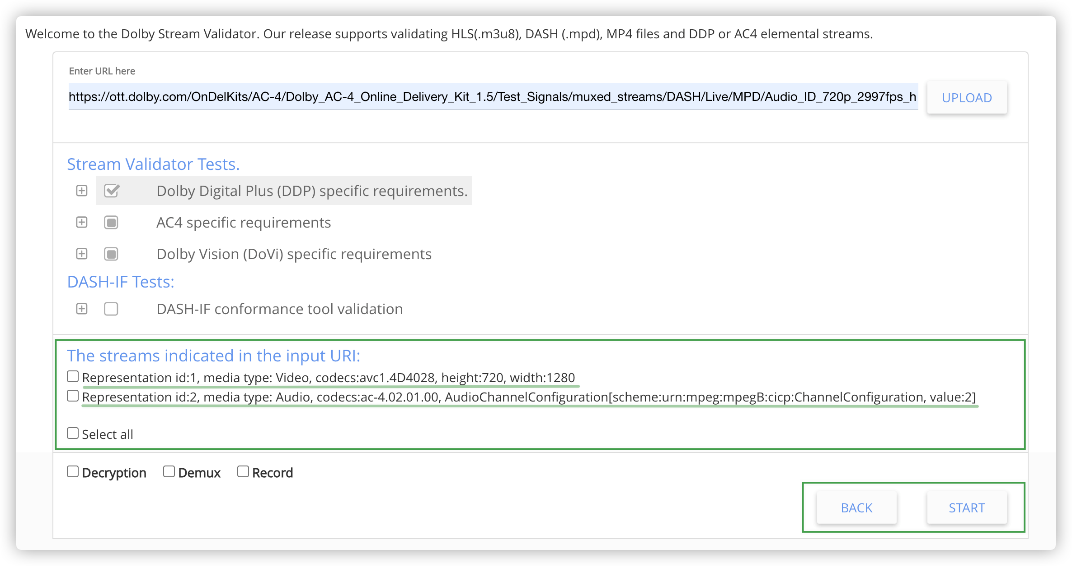Expand the DASH-IF conformance tool node
1072x566 pixels.
coord(82,309)
